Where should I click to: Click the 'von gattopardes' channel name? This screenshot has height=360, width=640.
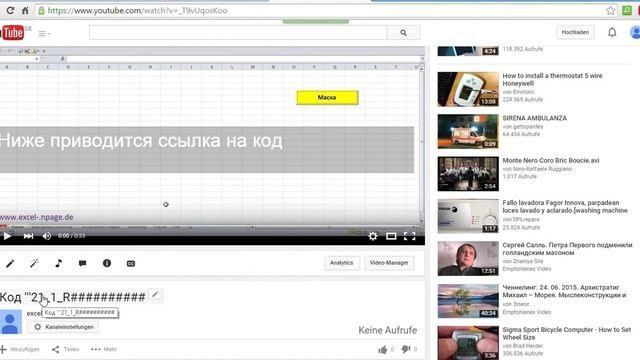point(522,127)
